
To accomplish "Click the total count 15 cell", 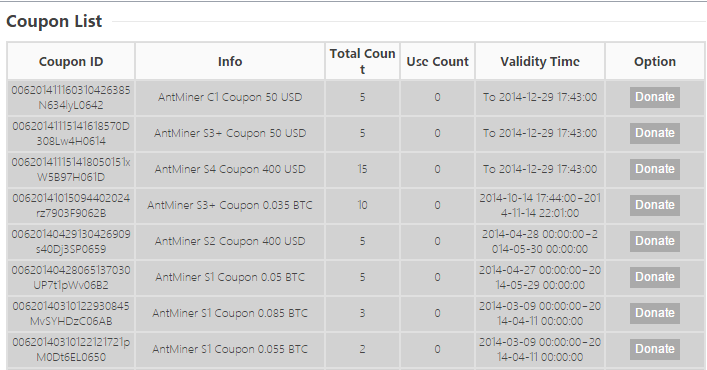I will pyautogui.click(x=363, y=169).
